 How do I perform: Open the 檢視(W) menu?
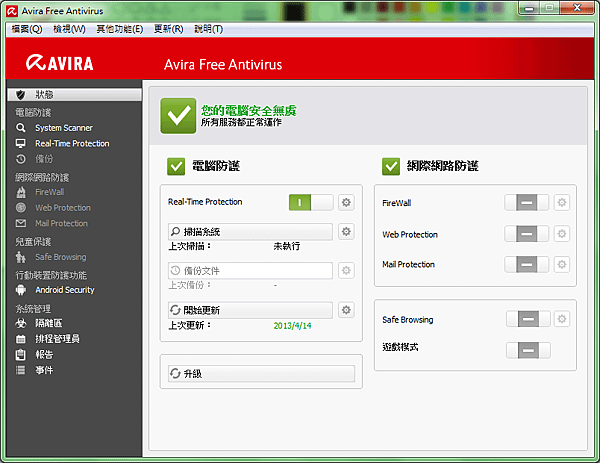point(69,29)
